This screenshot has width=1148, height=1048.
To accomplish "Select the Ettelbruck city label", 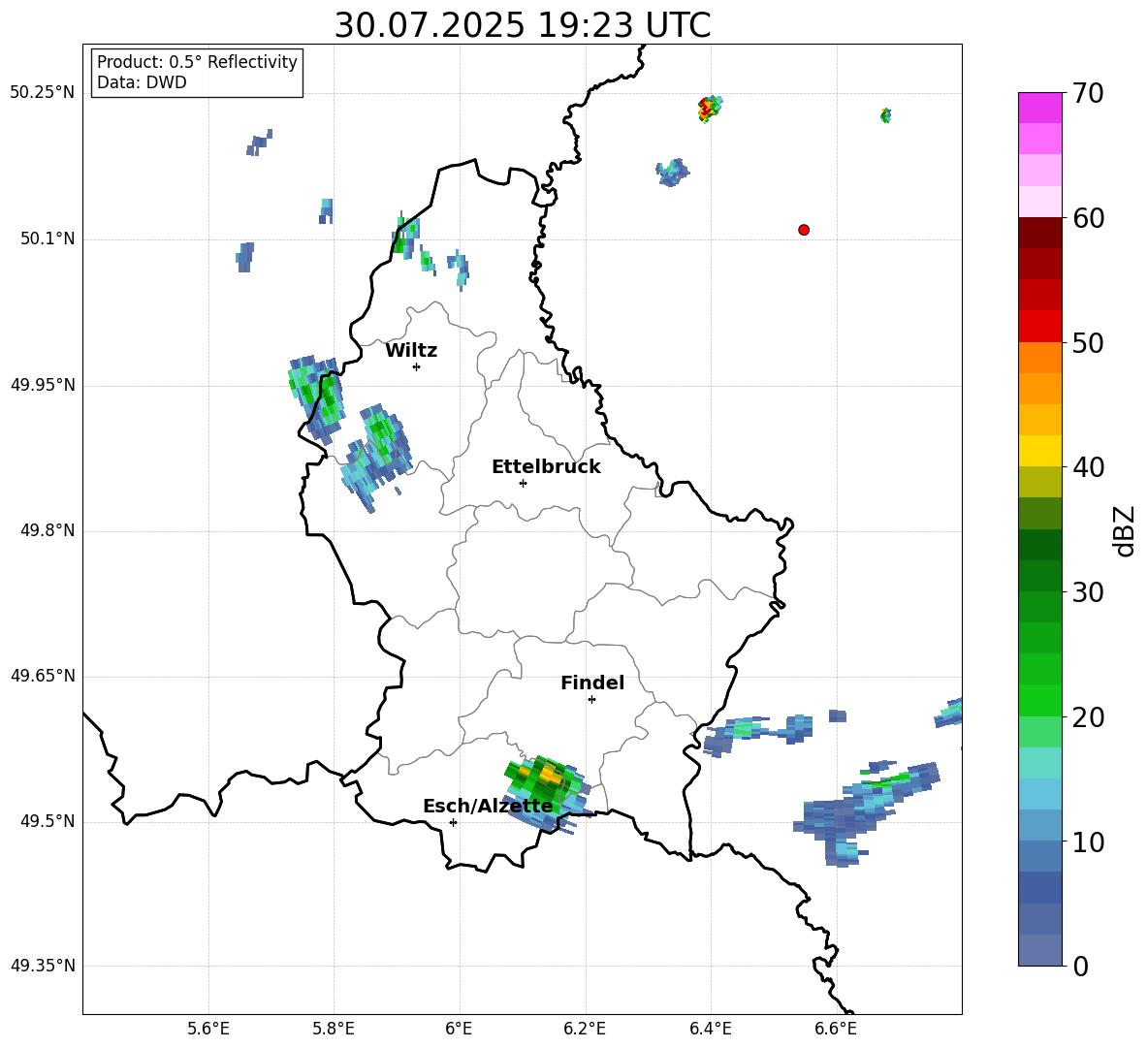I will (x=546, y=467).
